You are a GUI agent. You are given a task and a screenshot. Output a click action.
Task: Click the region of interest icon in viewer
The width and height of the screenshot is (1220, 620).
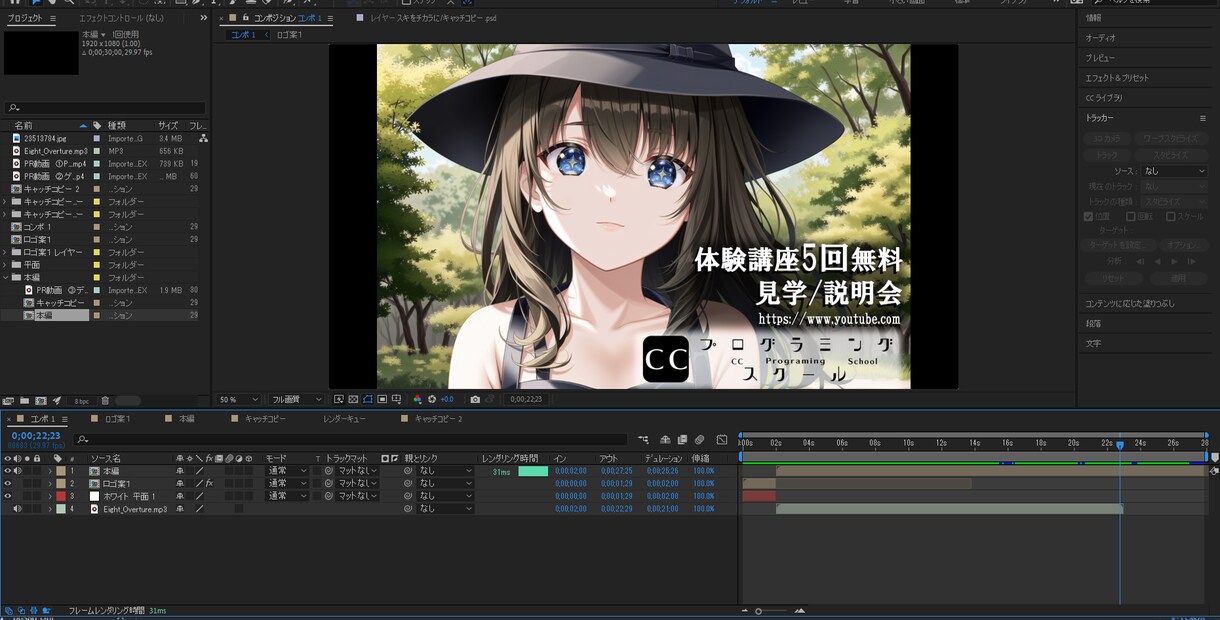tap(382, 399)
